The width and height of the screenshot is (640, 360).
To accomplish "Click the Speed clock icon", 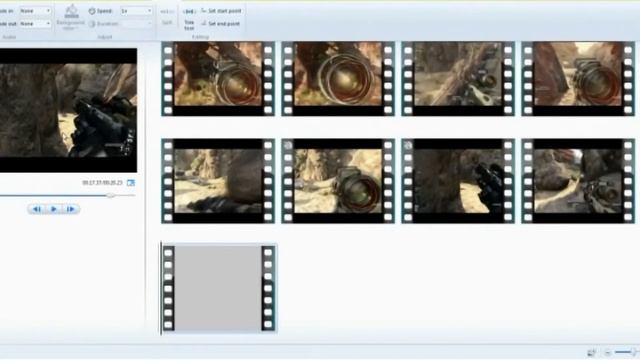I will tap(92, 11).
